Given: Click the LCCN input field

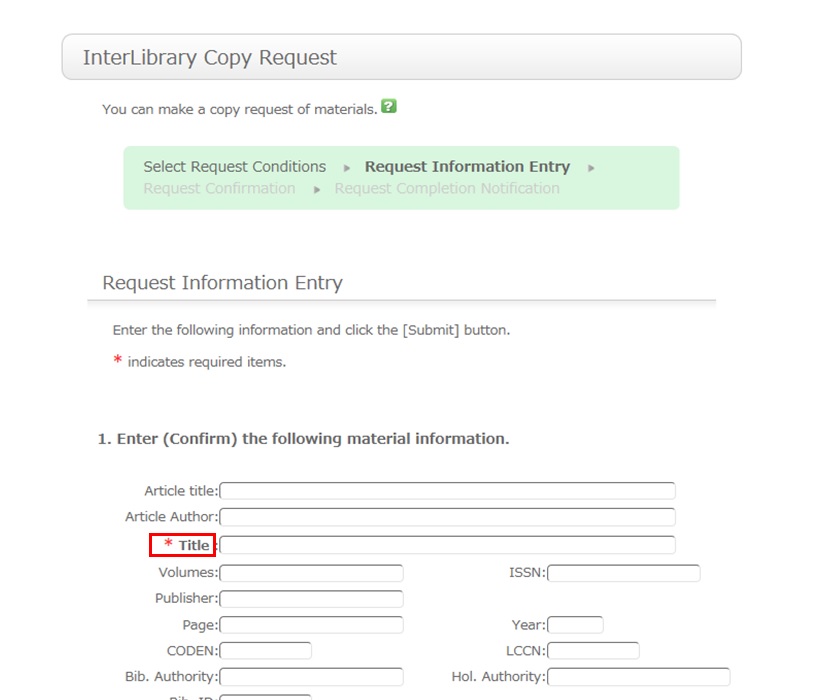Looking at the screenshot, I should pos(593,651).
